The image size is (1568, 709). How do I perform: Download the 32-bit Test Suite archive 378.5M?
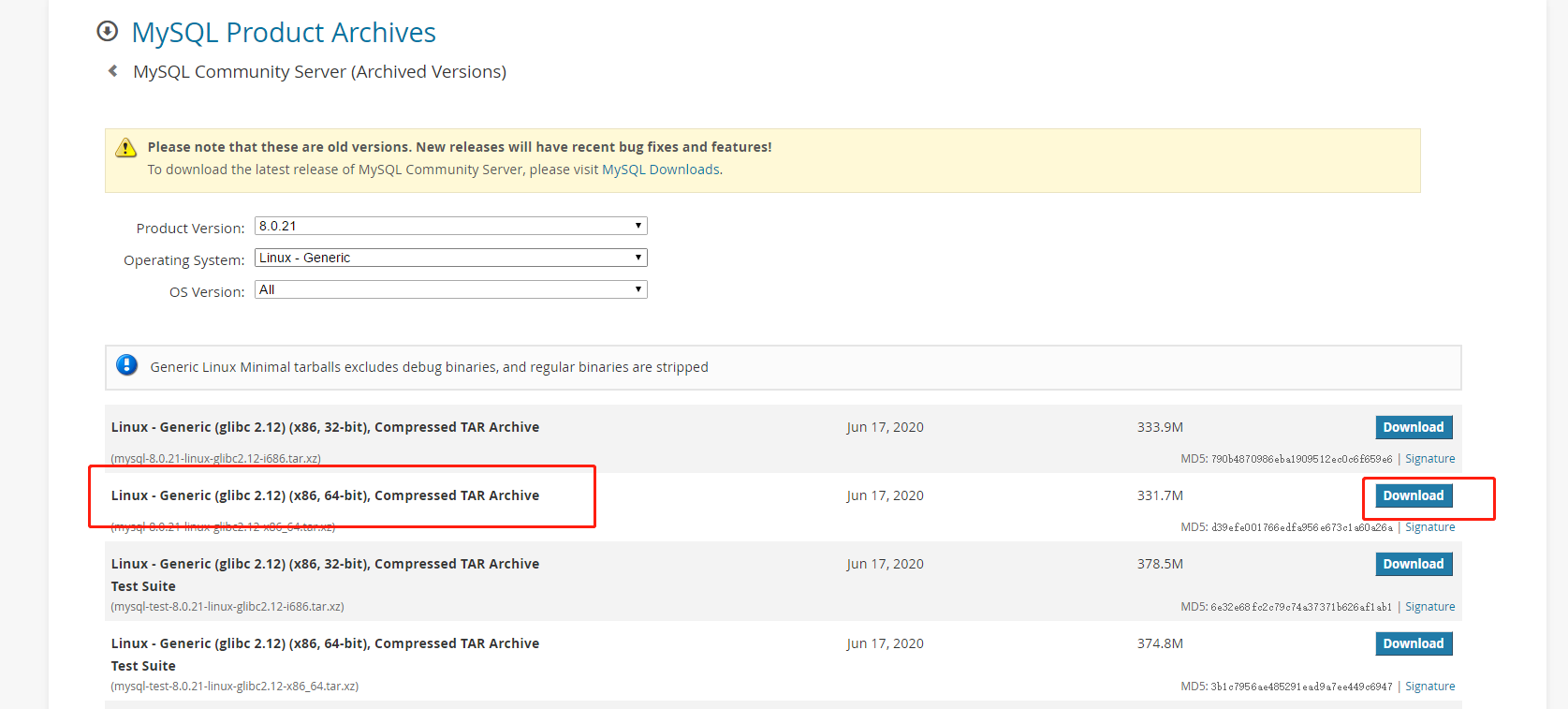pos(1414,564)
